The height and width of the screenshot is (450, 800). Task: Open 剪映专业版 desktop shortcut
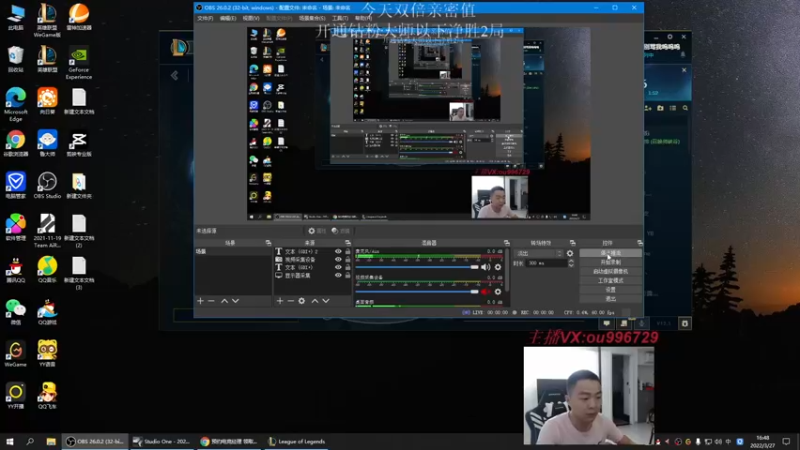(x=79, y=142)
